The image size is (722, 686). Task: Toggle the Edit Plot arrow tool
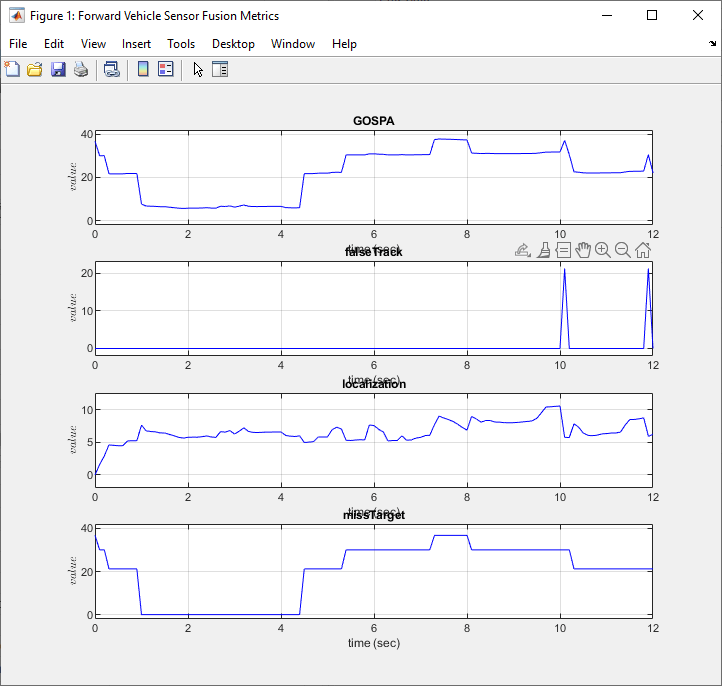(x=198, y=69)
